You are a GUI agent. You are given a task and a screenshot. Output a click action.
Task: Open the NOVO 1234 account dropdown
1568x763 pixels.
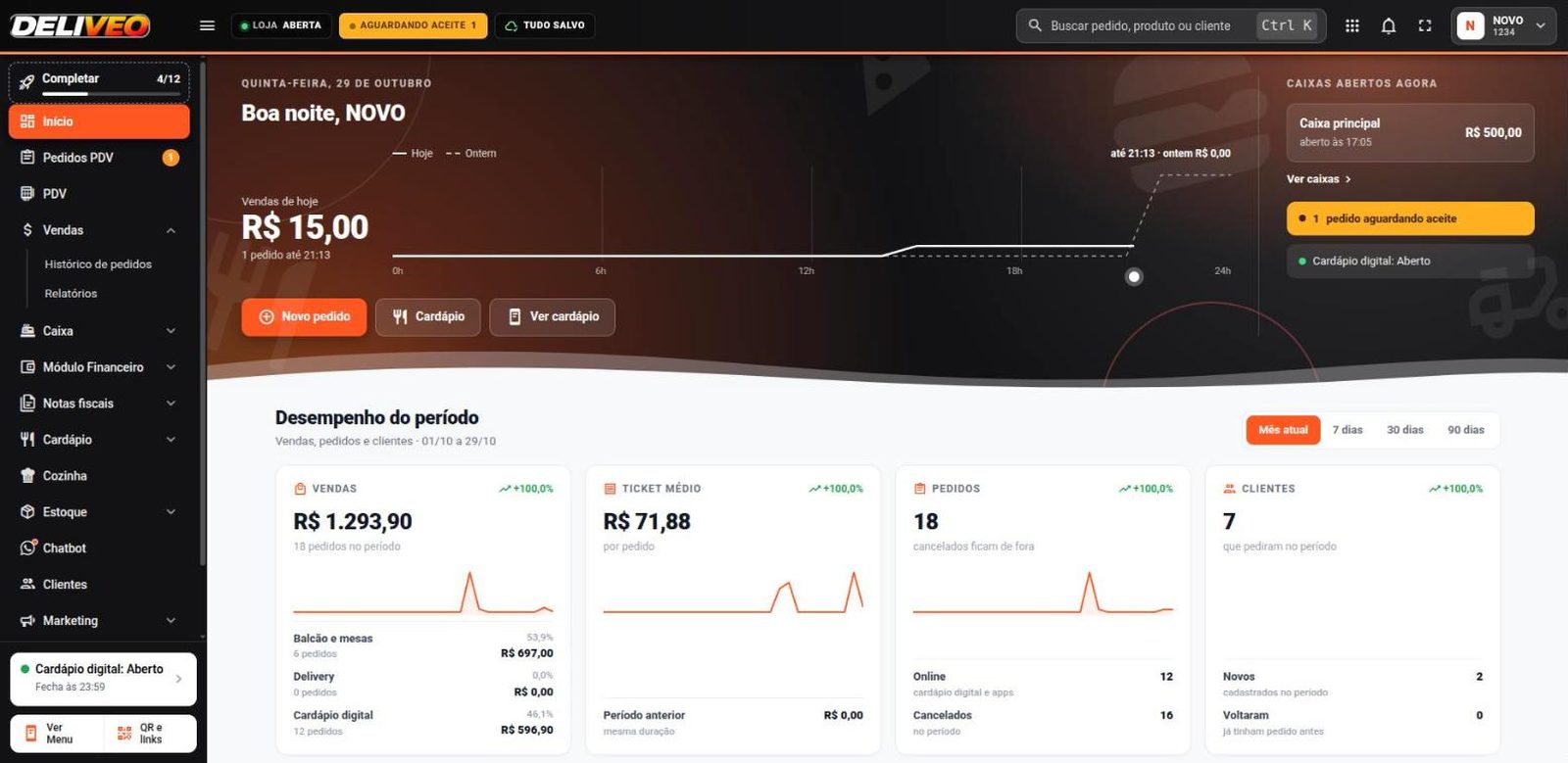pyautogui.click(x=1502, y=25)
